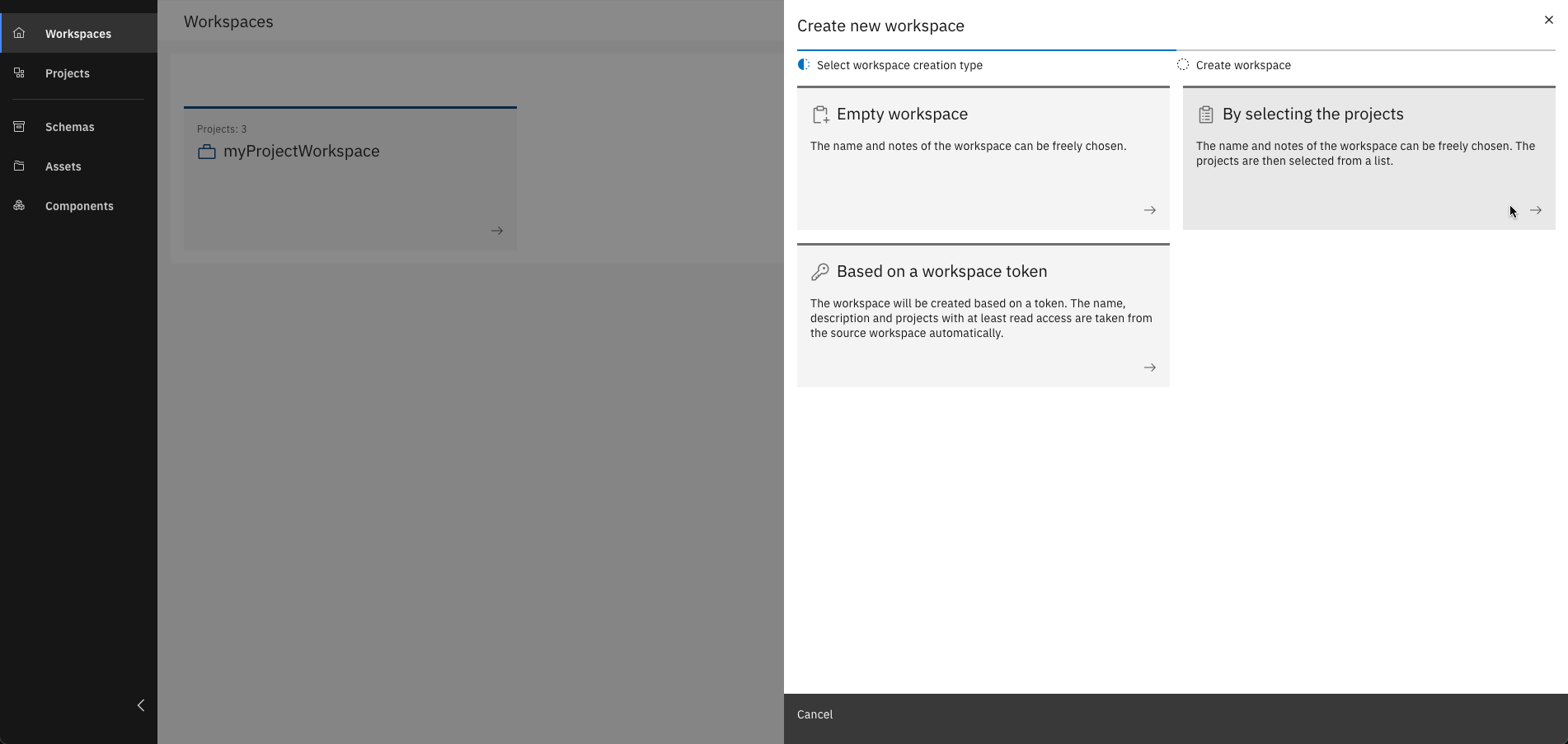Click the clipboard icon on Empty workspace card
The image size is (1568, 744).
click(820, 115)
